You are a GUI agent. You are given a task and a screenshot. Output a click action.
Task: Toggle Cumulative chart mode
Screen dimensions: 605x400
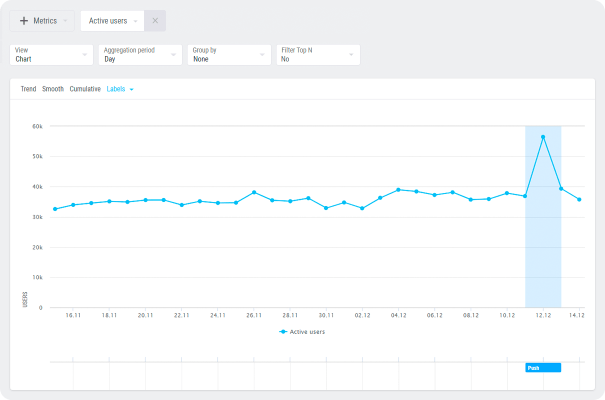click(85, 89)
